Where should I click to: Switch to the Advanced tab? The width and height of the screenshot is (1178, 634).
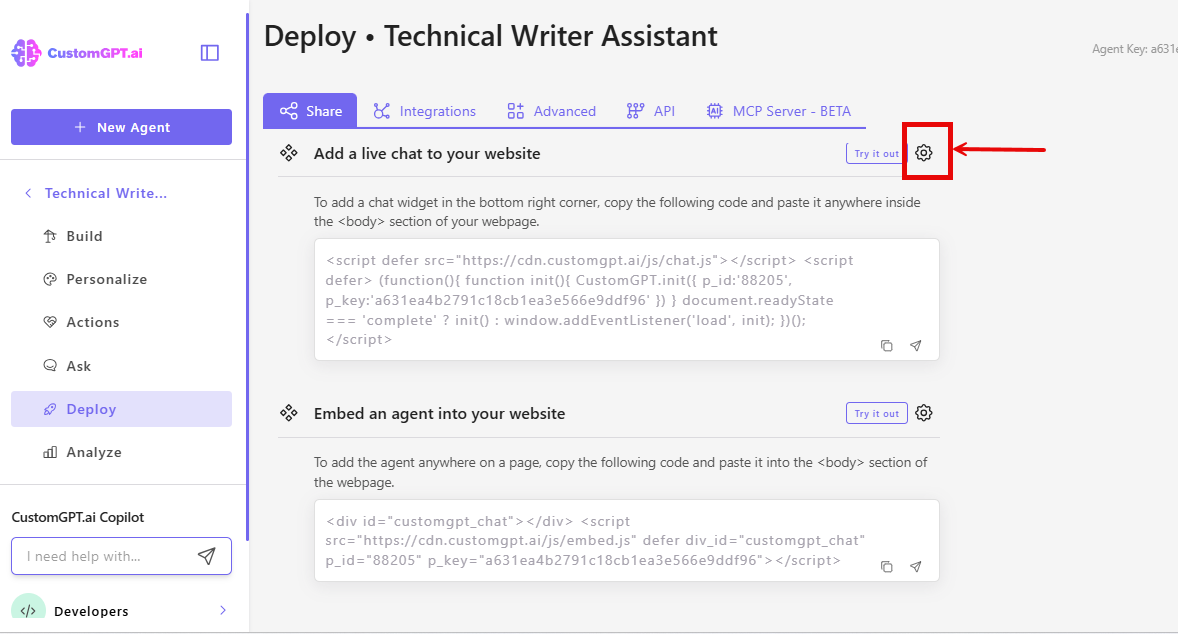tap(551, 111)
